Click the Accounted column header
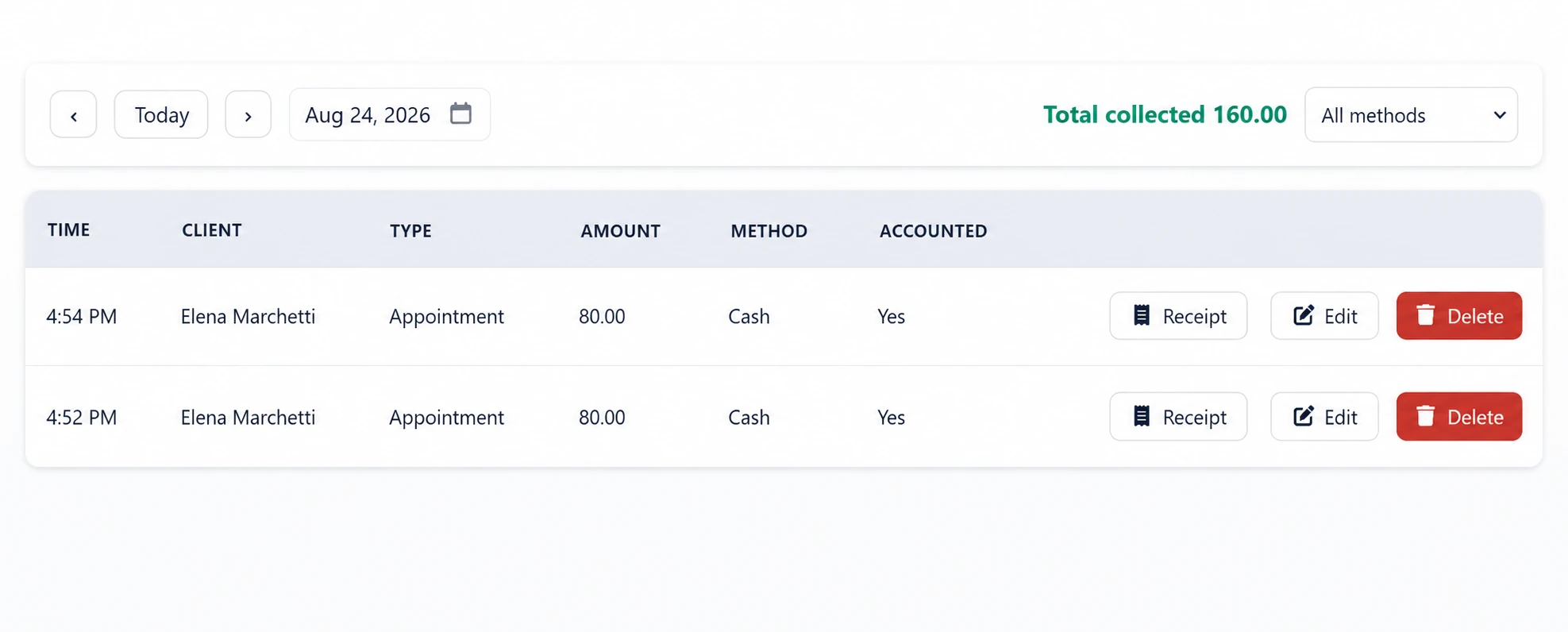 [x=933, y=231]
